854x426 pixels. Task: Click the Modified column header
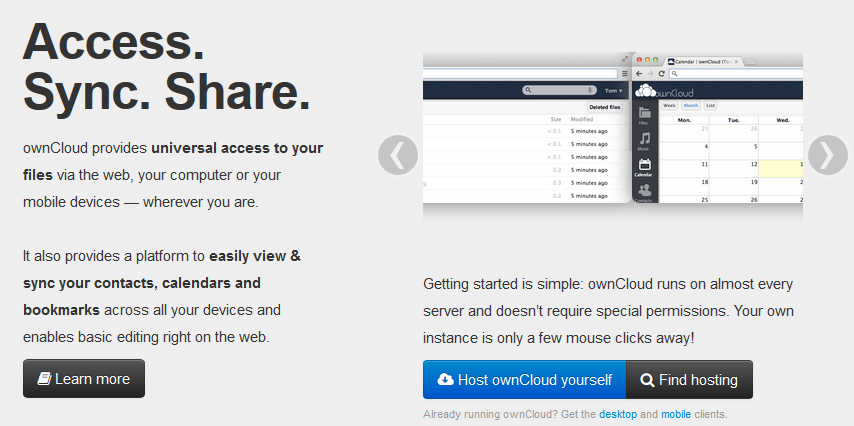(x=582, y=119)
